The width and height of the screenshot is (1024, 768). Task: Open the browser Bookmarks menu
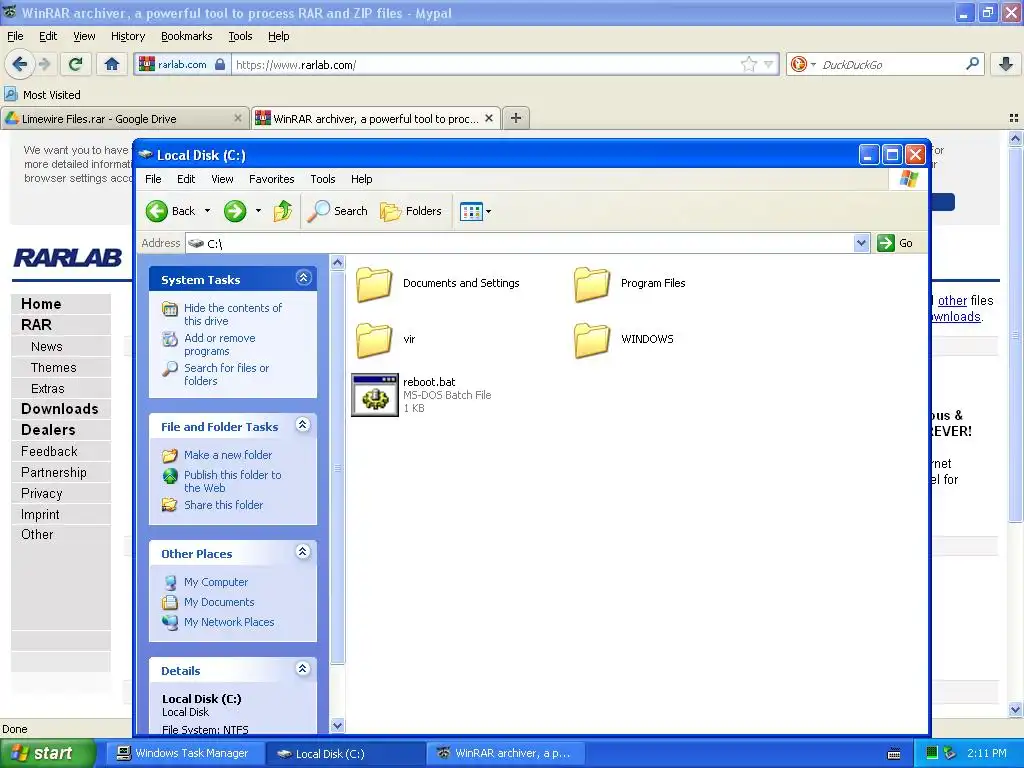click(187, 37)
